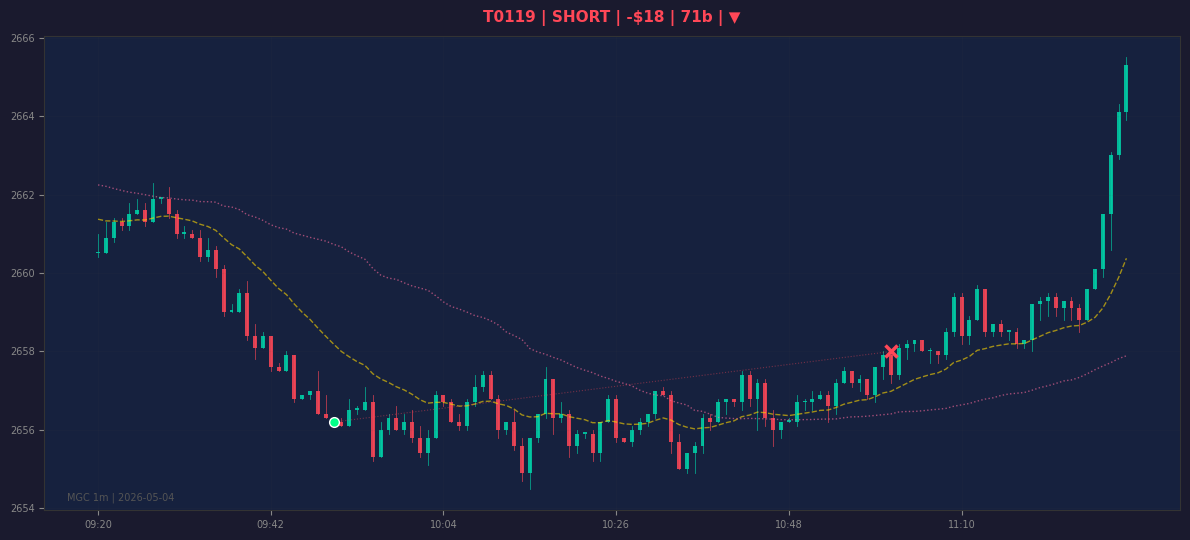Click the MGC 1m 2026-05-04 watermark

pos(121,498)
